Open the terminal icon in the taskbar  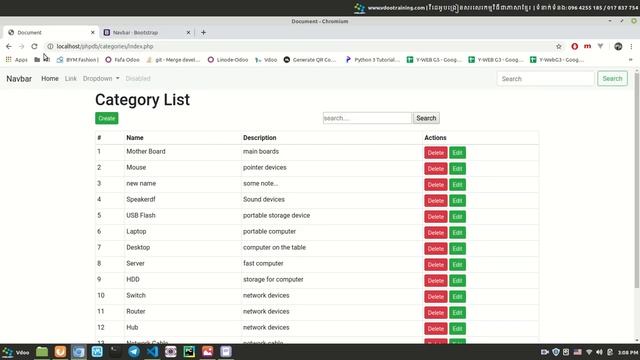pos(116,352)
